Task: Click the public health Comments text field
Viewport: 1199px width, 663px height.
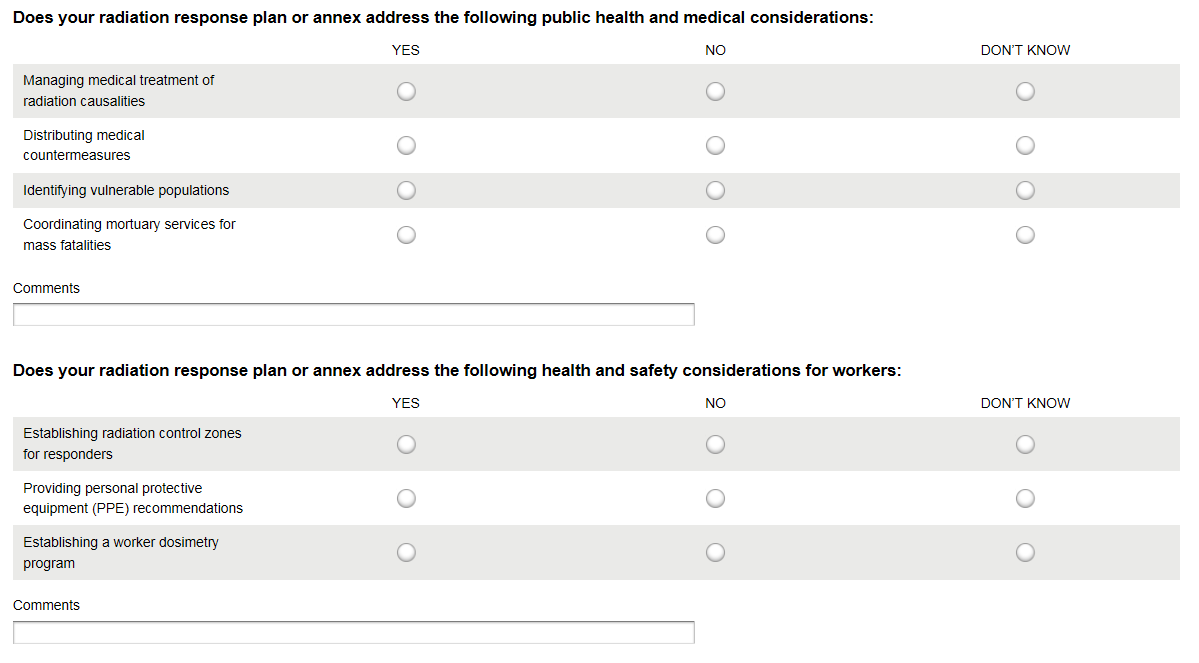Action: click(x=353, y=315)
